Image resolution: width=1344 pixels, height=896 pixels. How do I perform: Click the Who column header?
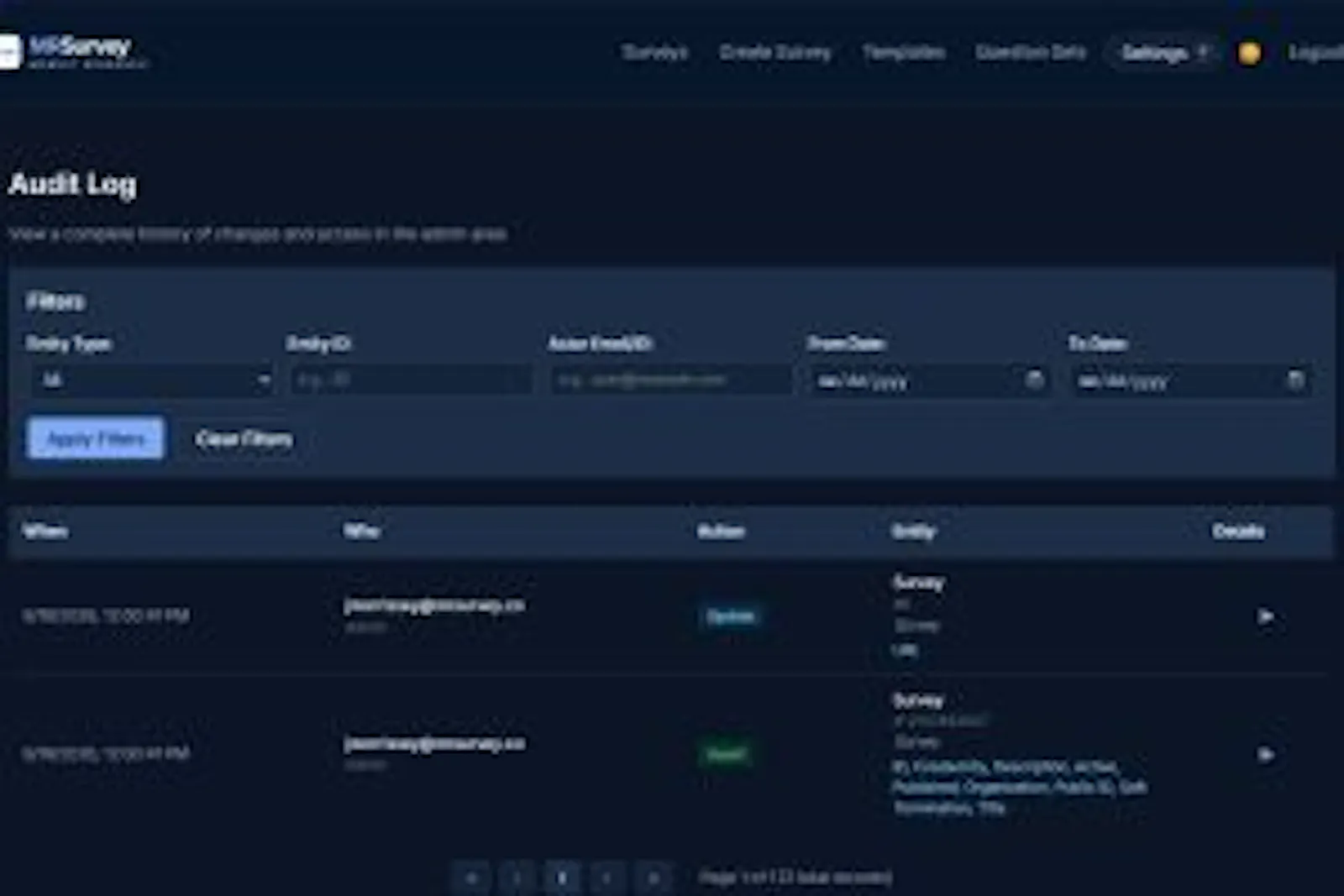coord(362,531)
